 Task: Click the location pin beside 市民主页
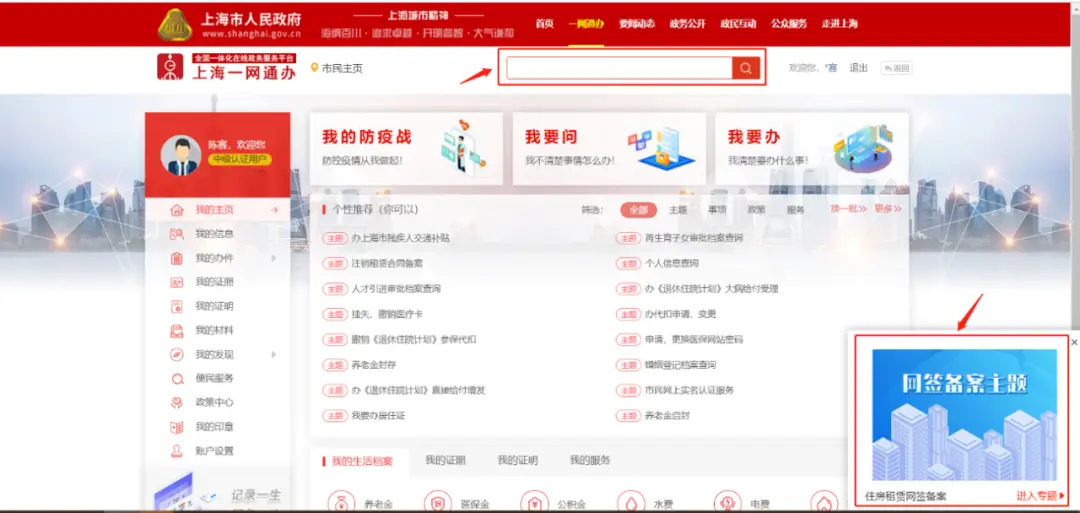315,67
